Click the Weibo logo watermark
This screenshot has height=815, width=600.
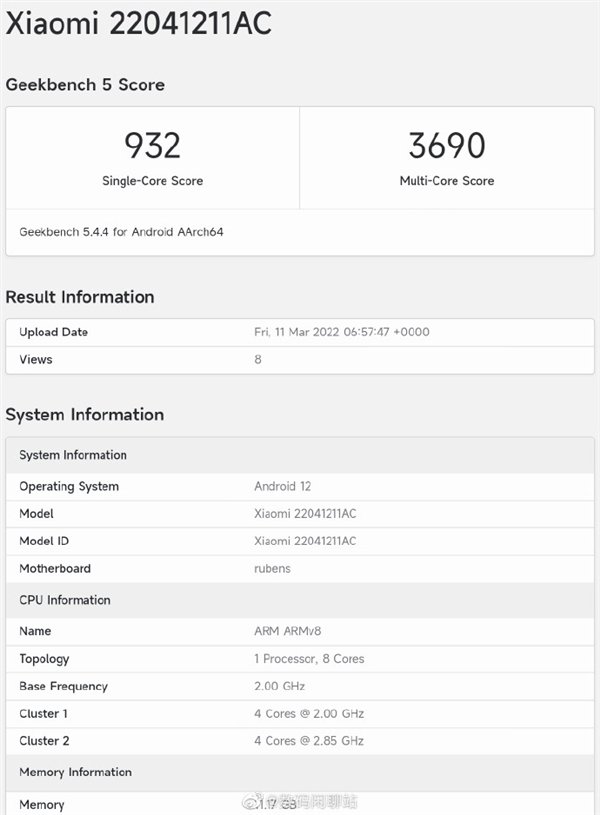250,801
